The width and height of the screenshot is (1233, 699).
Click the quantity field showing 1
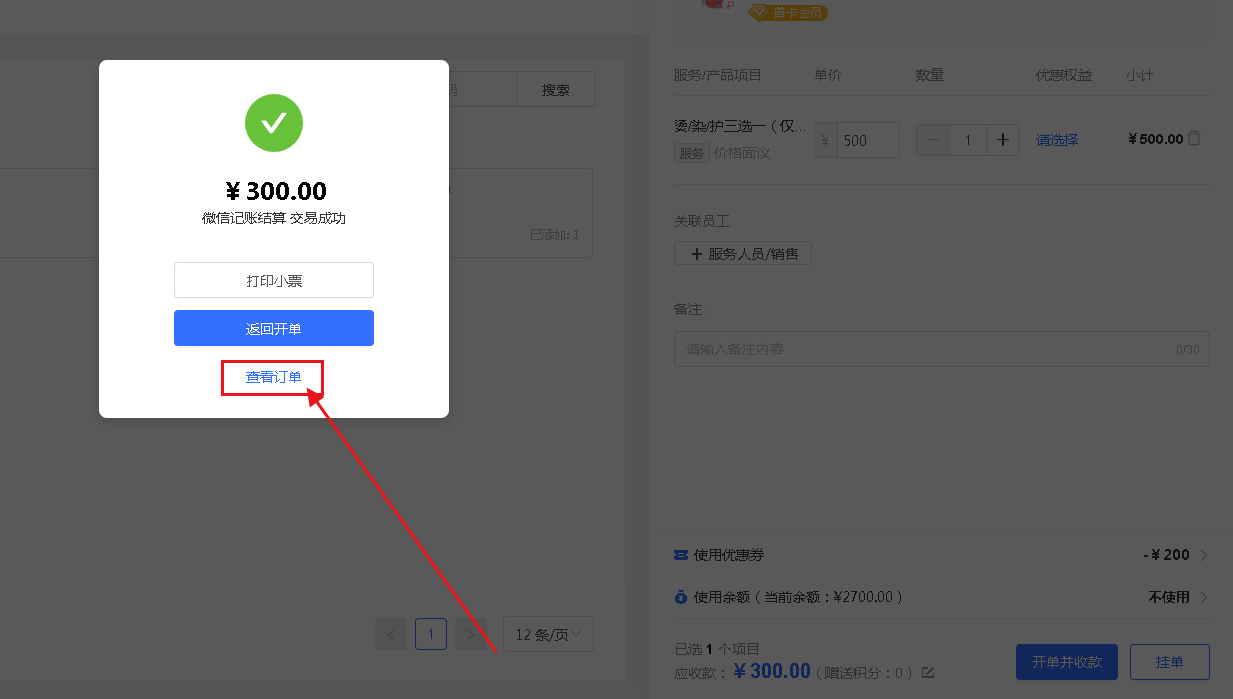click(968, 140)
